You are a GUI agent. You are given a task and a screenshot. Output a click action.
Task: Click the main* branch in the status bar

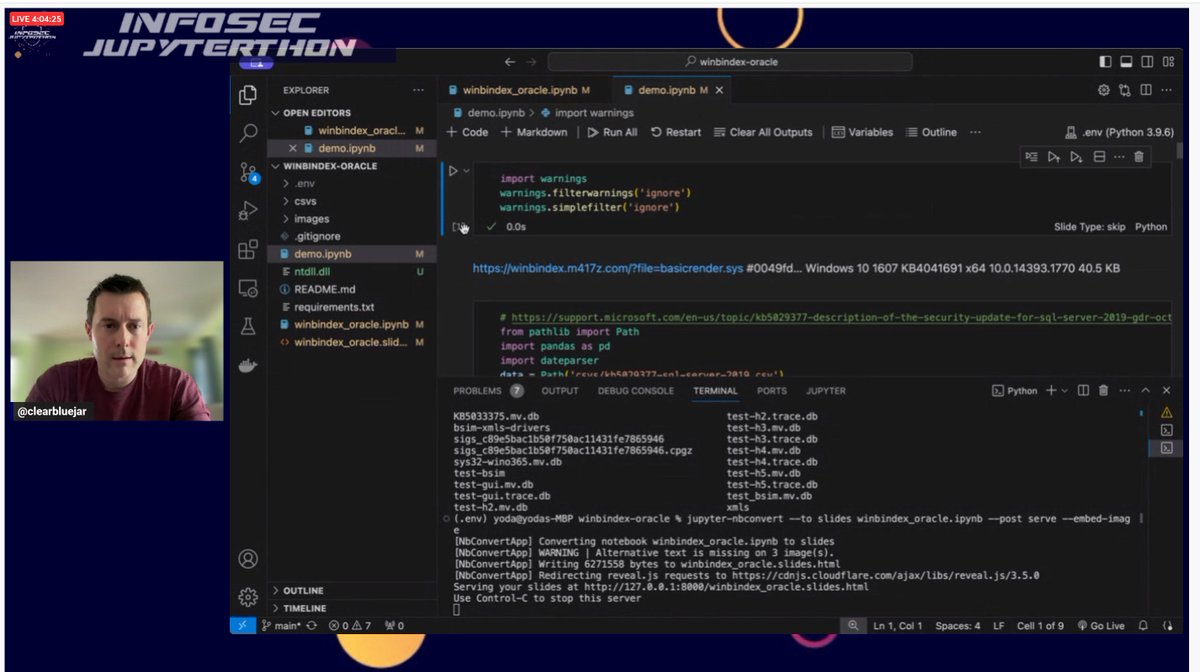point(281,626)
